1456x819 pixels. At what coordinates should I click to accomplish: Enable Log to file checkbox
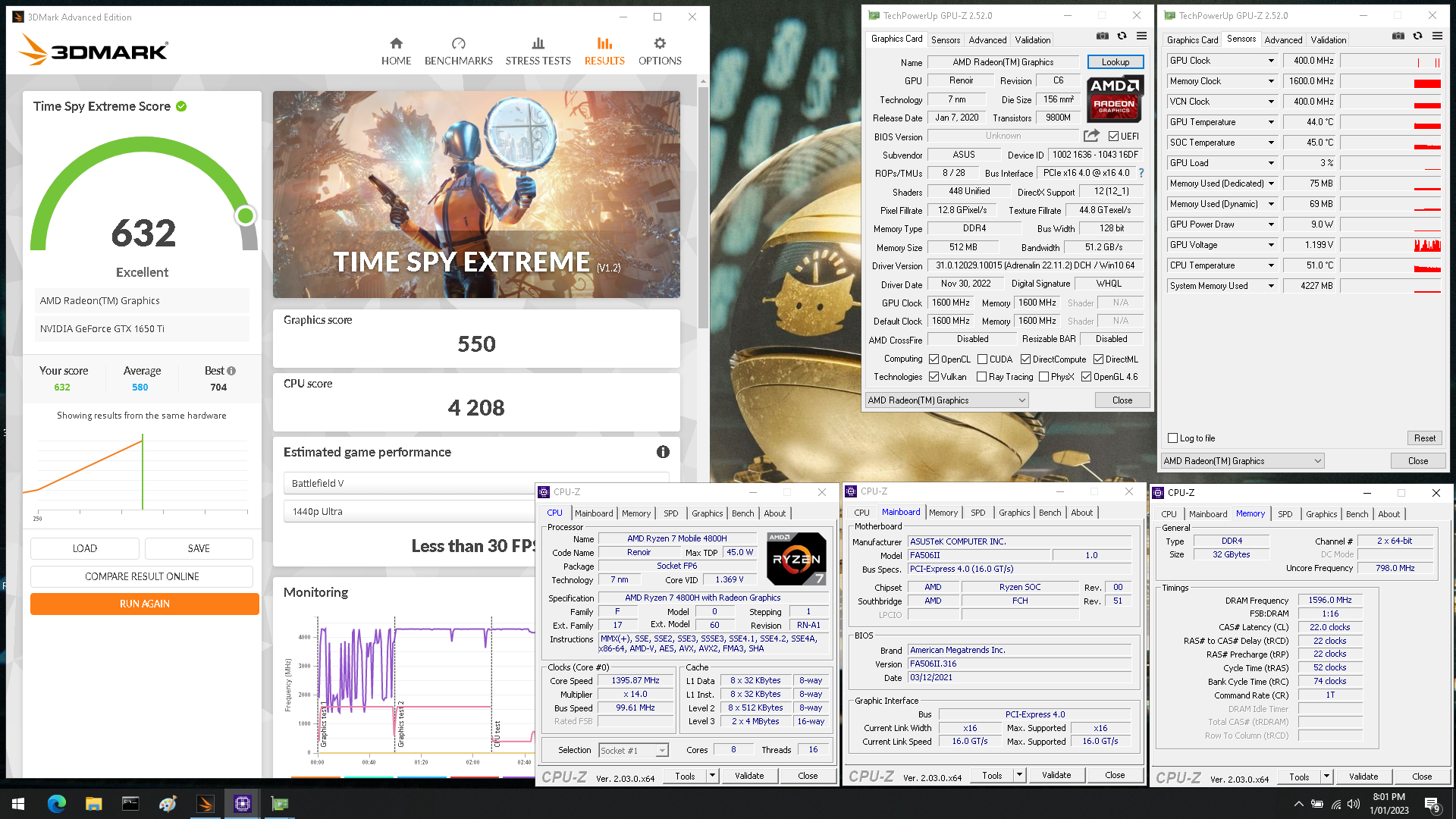click(x=1172, y=438)
